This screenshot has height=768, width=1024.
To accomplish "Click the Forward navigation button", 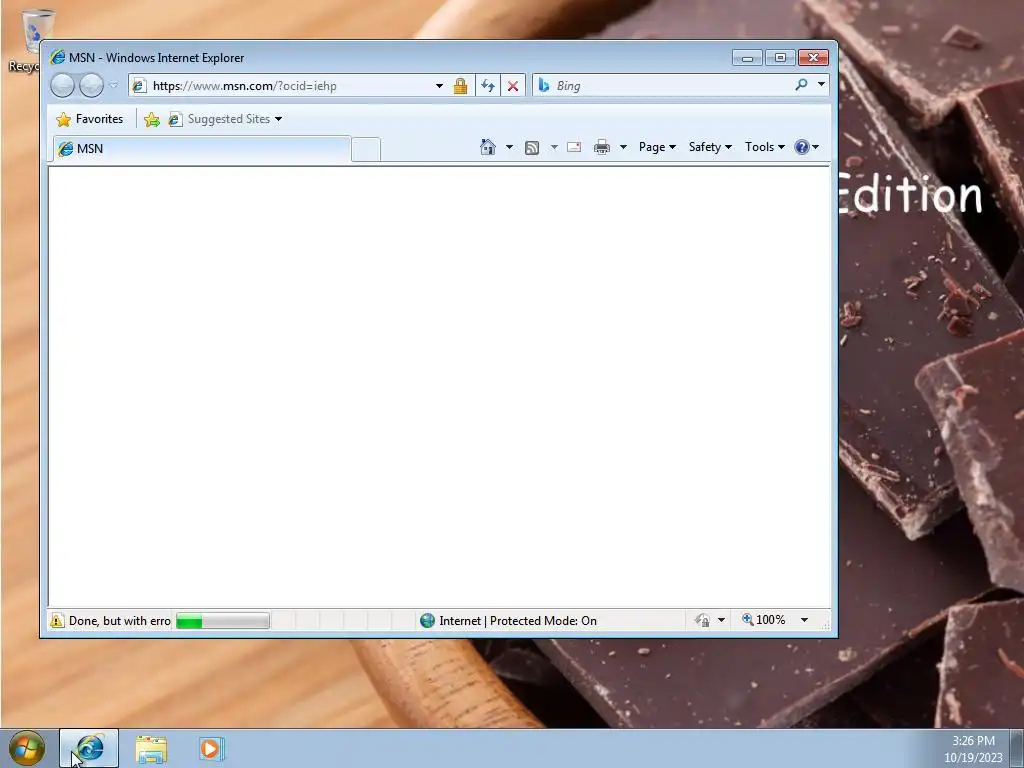I will (x=91, y=86).
